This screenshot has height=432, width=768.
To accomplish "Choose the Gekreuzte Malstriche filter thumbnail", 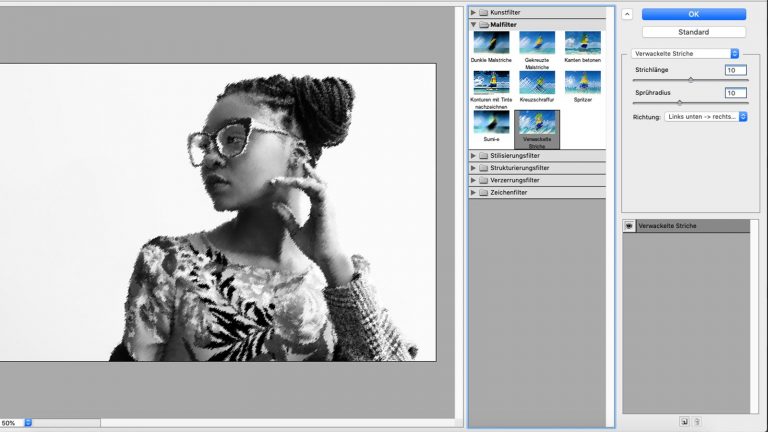I will click(x=537, y=42).
